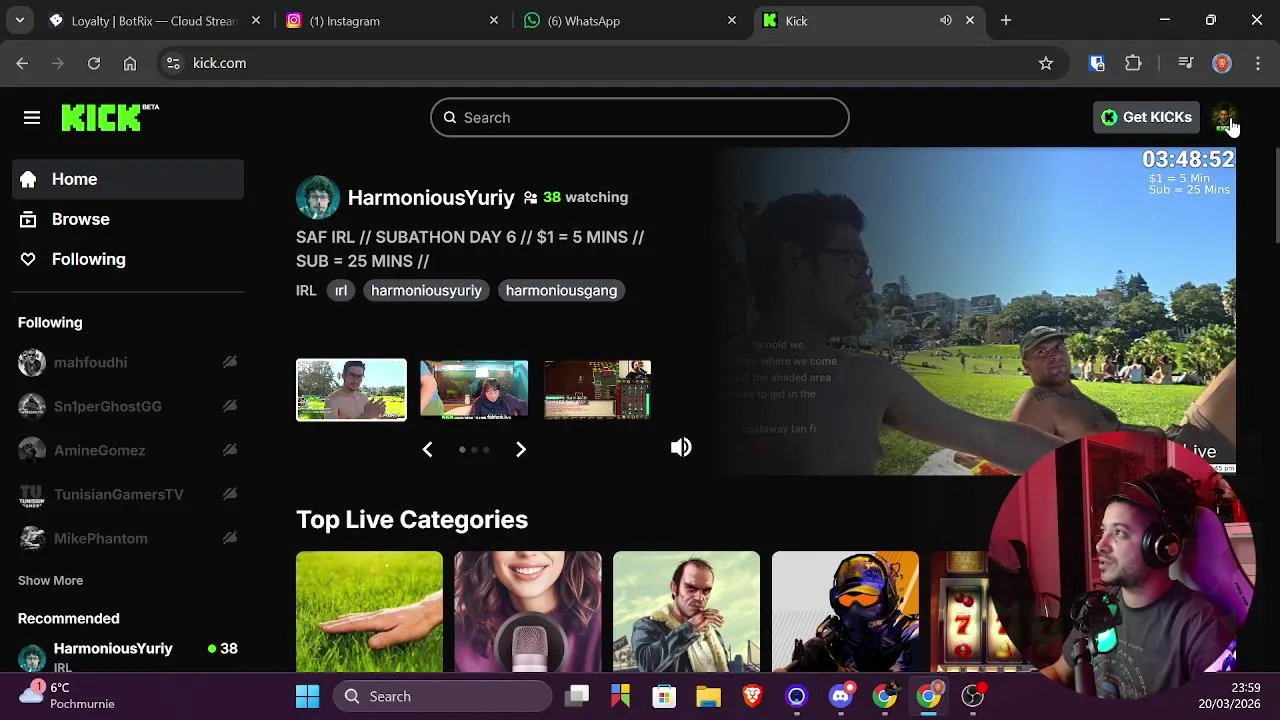
Task: Go to the browser home page icon
Action: click(130, 63)
